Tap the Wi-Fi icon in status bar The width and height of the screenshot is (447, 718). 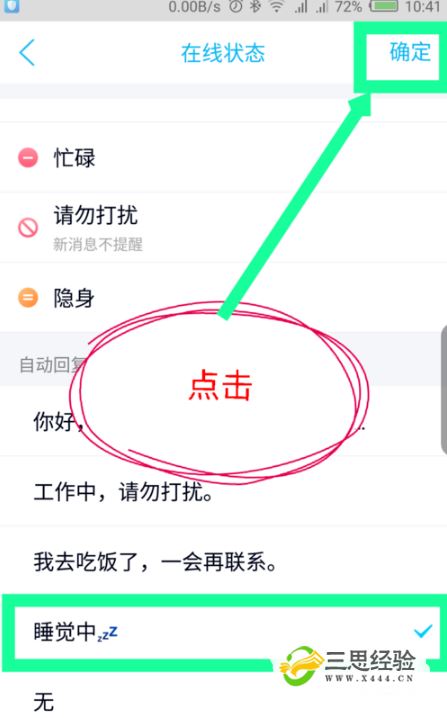(276, 6)
